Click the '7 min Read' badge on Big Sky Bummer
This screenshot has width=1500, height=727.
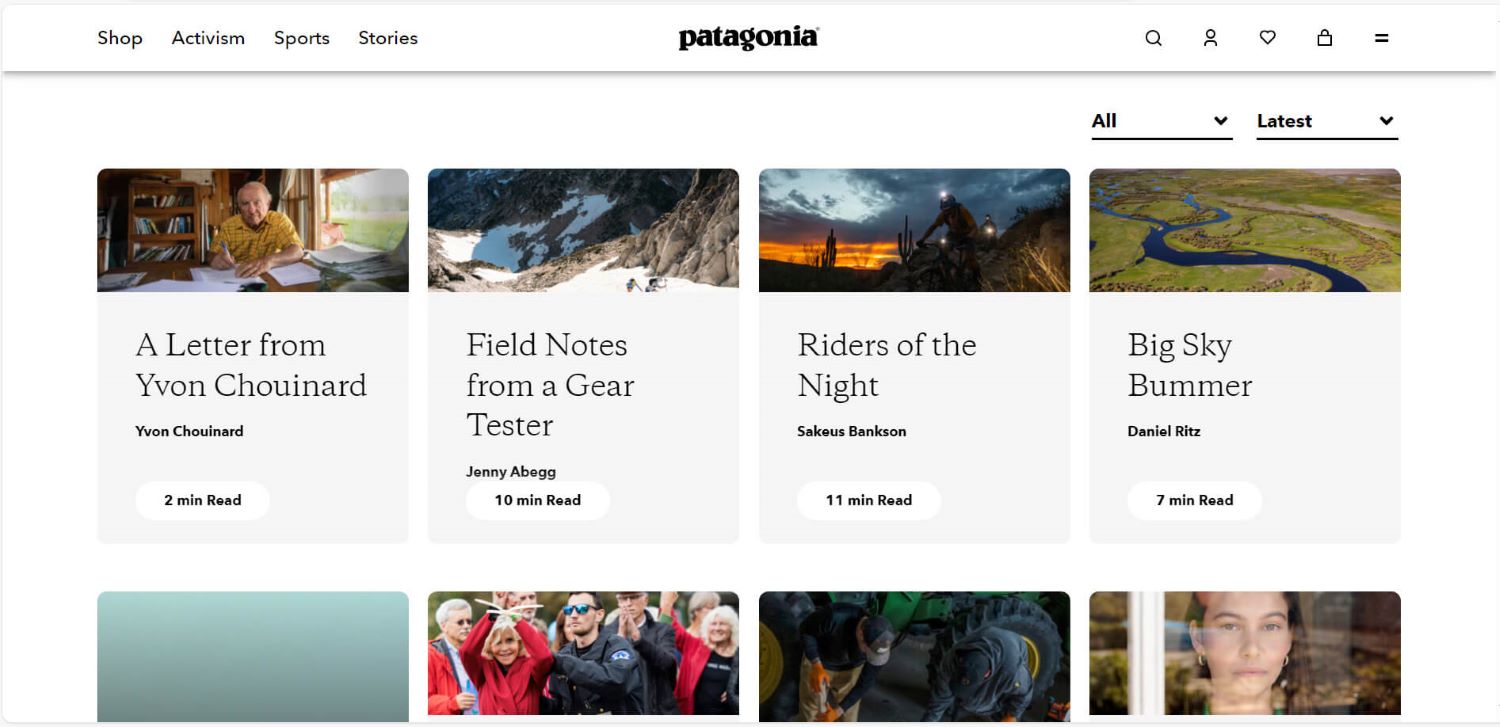(1194, 500)
